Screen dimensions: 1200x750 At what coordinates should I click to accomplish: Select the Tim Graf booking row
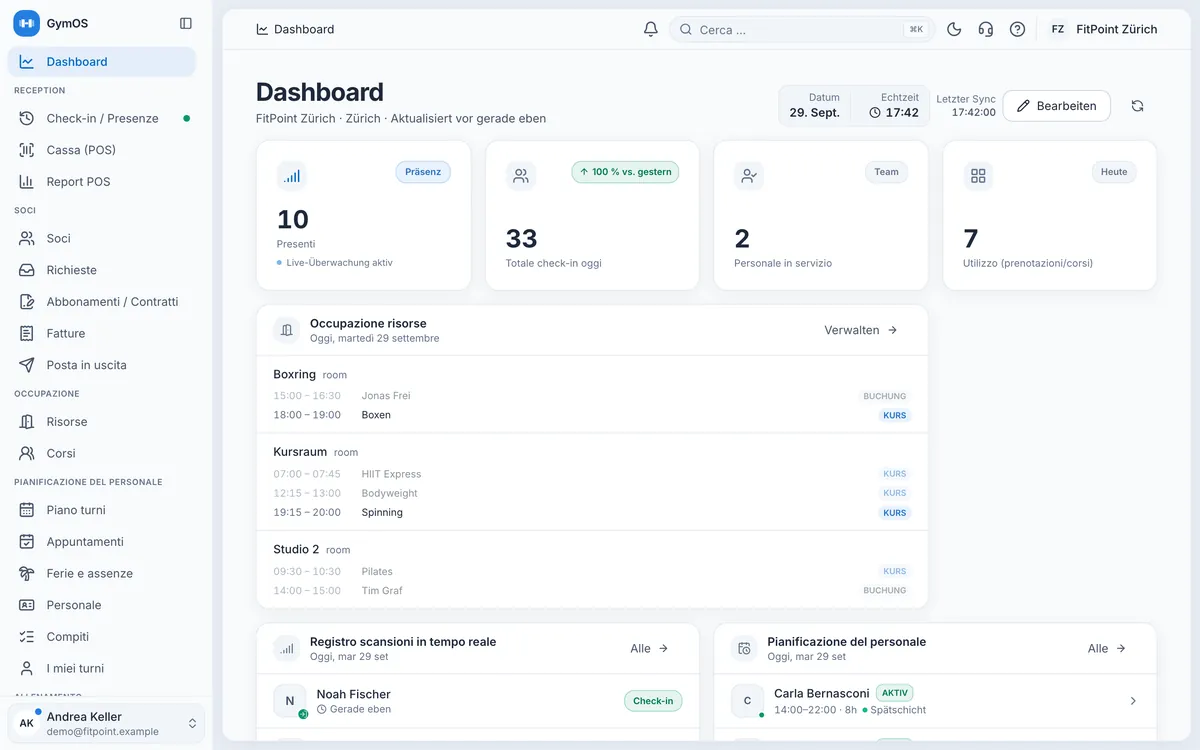[592, 591]
